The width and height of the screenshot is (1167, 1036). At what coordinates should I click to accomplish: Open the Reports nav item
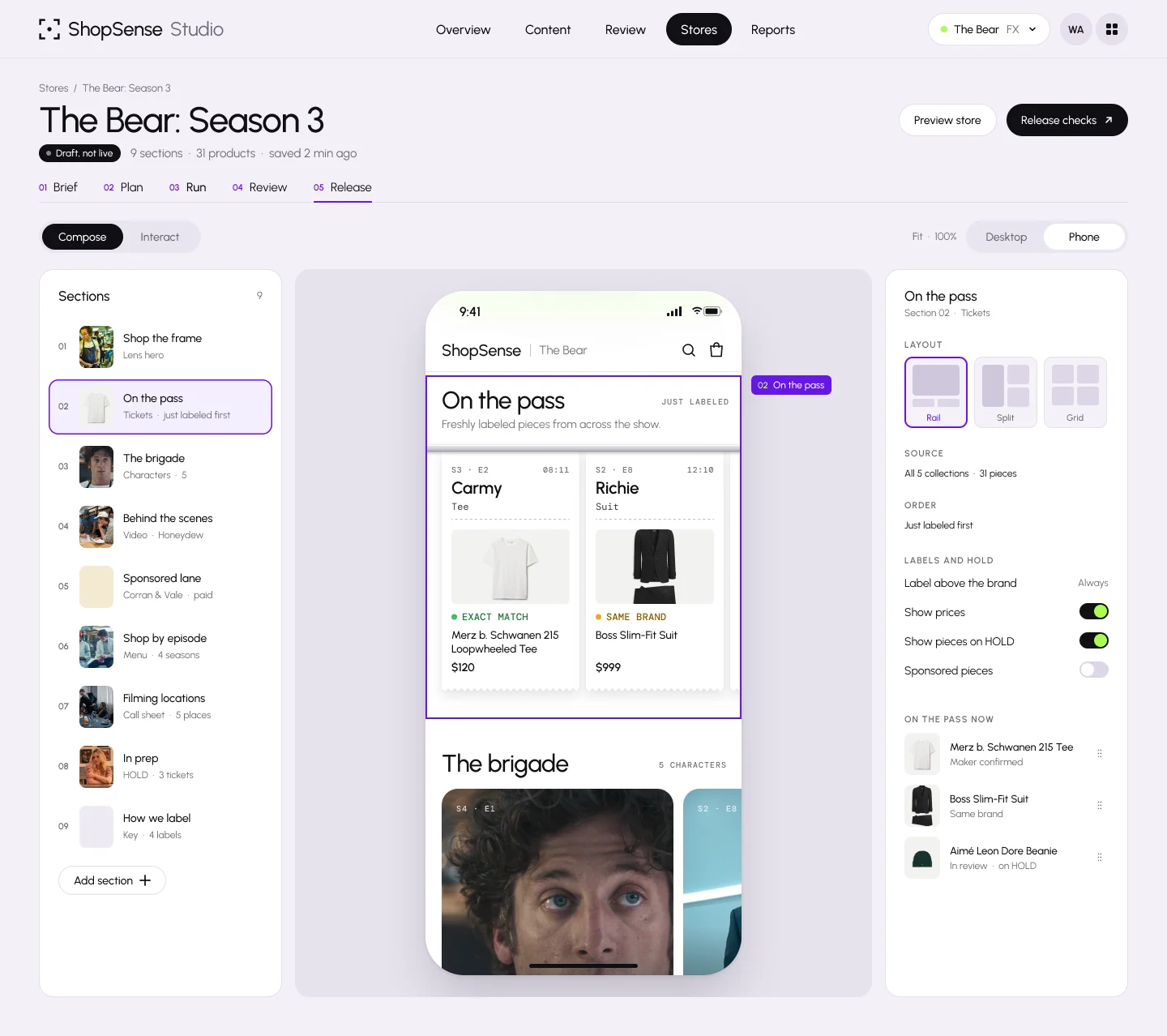773,29
